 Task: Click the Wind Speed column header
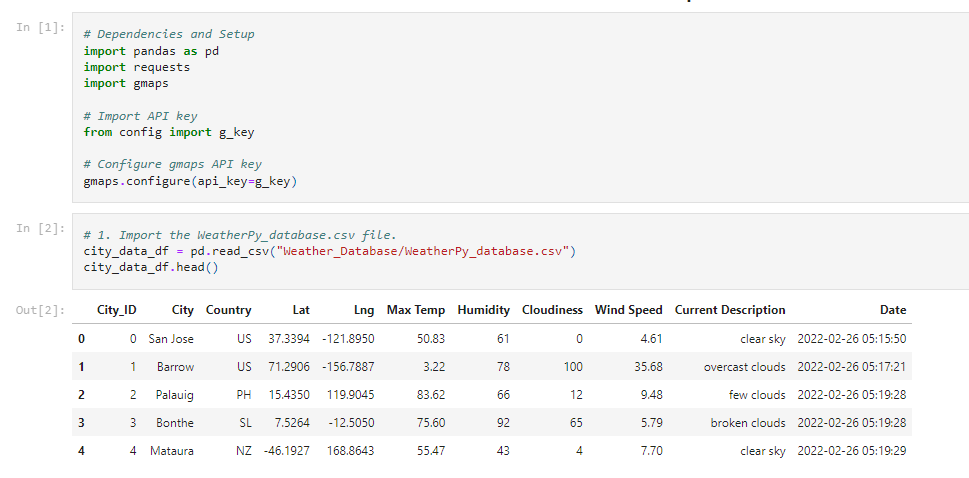pyautogui.click(x=628, y=310)
